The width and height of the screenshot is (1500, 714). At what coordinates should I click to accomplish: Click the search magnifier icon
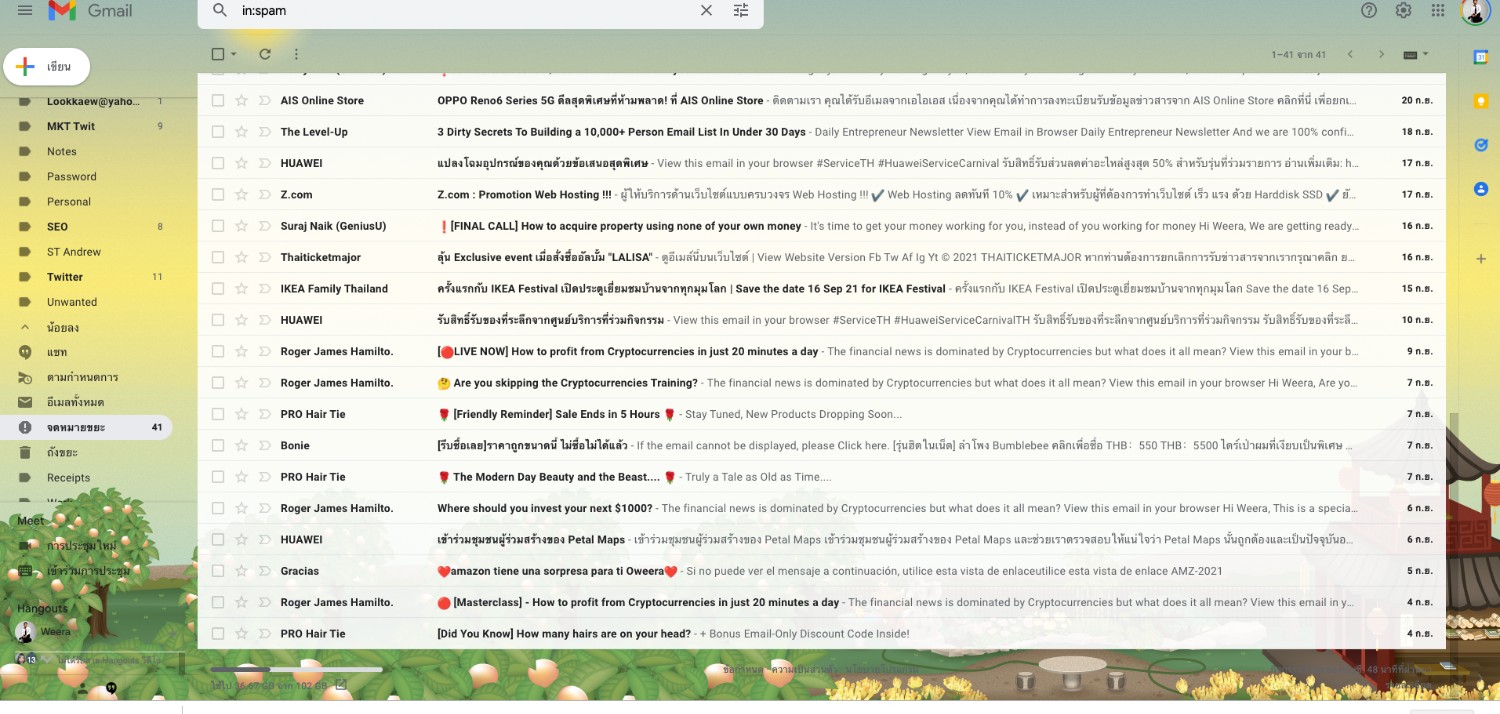click(x=220, y=11)
